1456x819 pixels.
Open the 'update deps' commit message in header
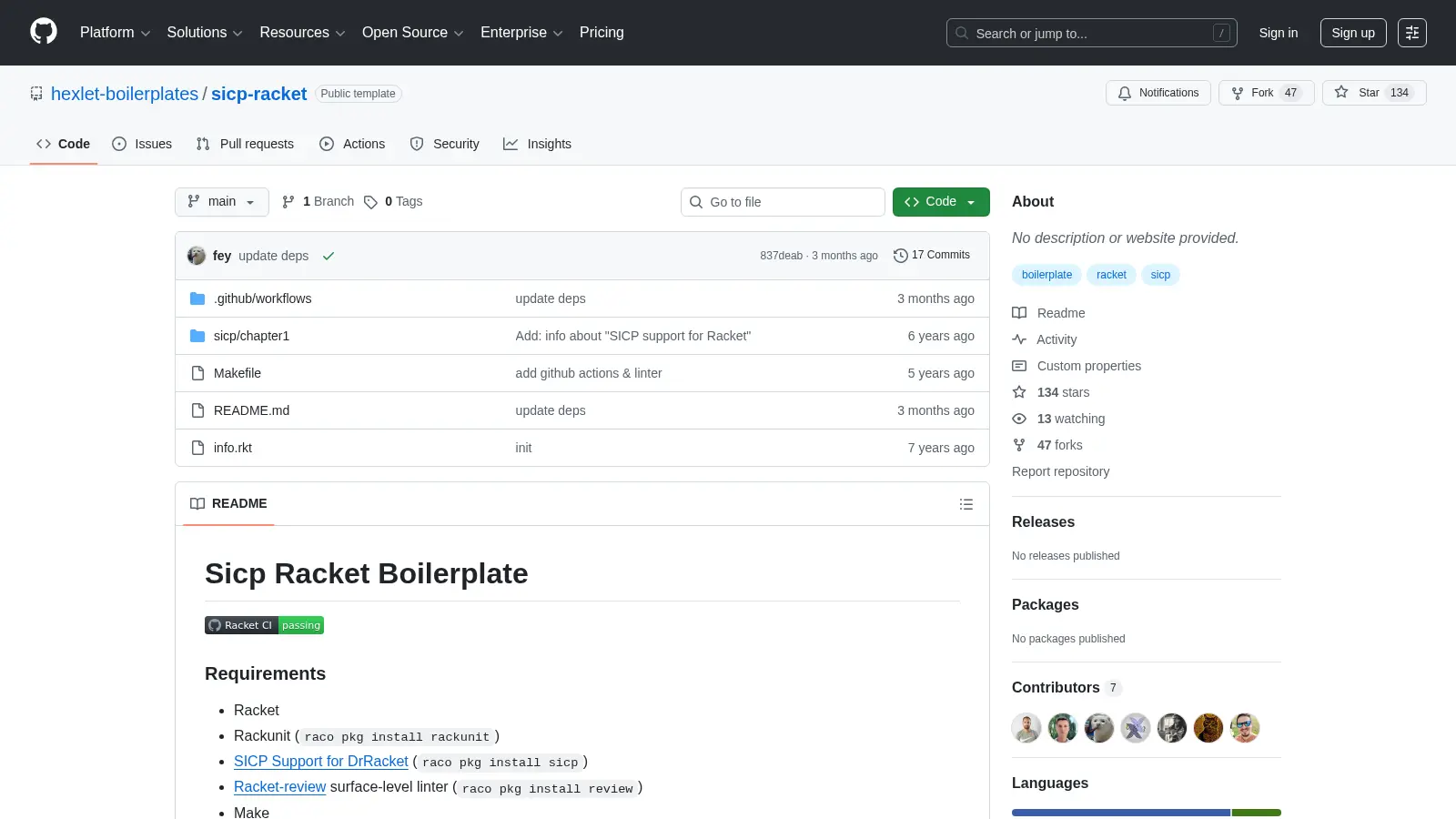coord(273,256)
